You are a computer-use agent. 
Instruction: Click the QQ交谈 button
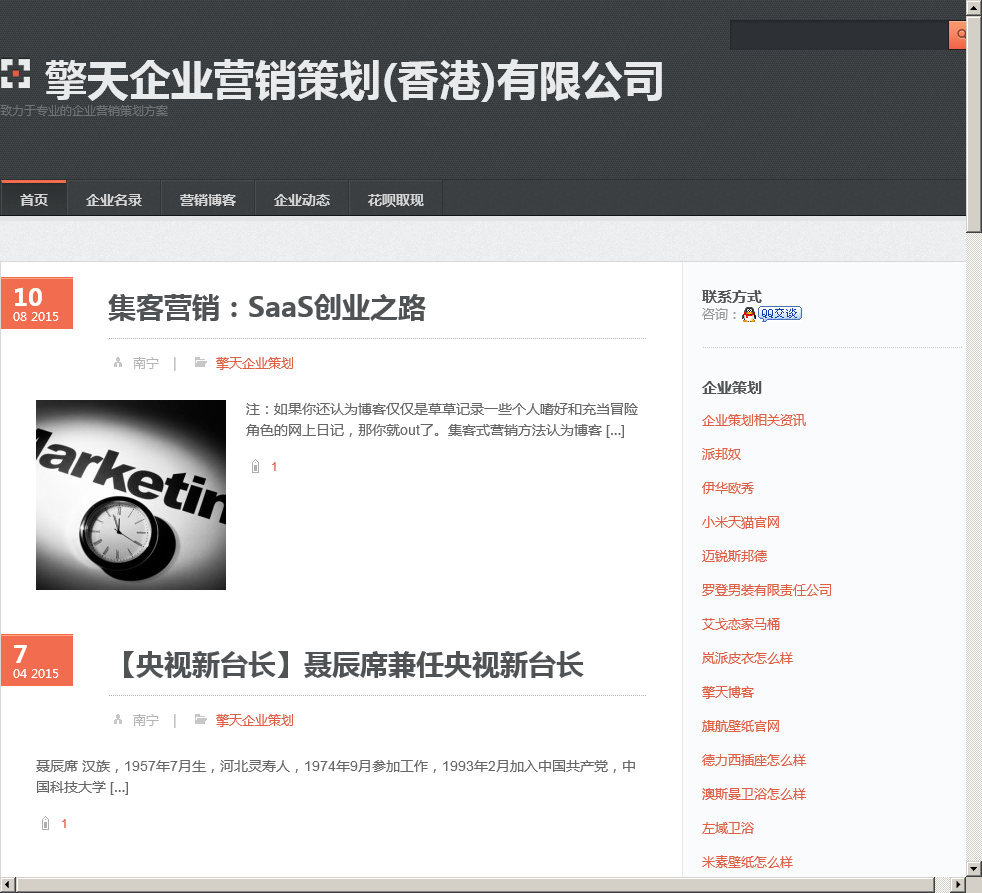coord(780,313)
